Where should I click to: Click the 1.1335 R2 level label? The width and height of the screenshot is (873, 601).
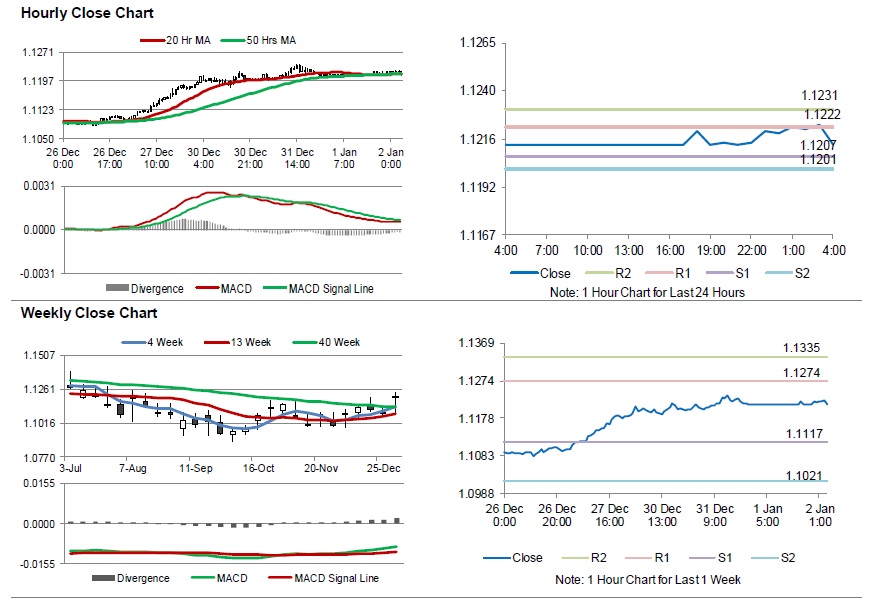802,348
